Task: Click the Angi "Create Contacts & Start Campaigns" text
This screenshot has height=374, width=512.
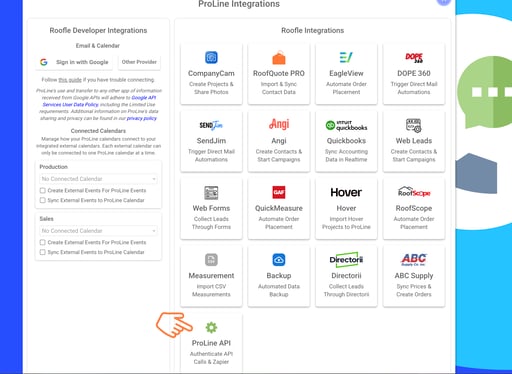Action: [279, 156]
